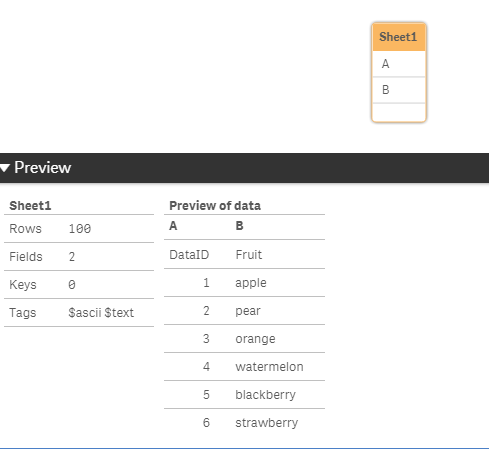The image size is (489, 449).
Task: Select the strawberry row value
Action: click(267, 423)
